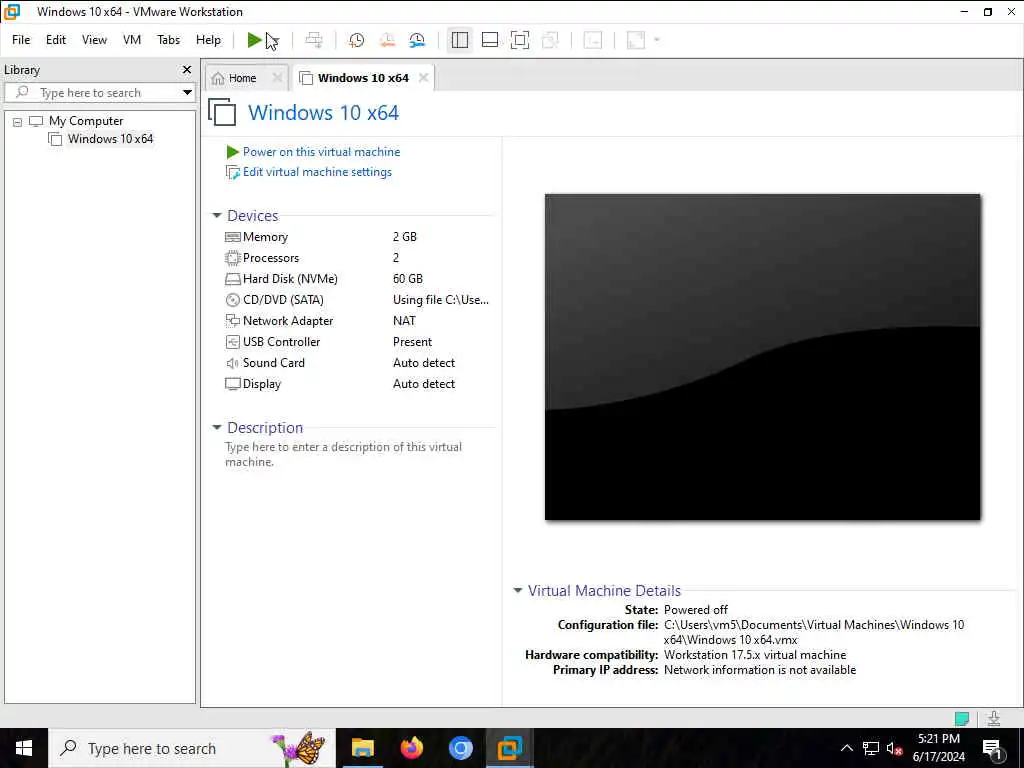
Task: Open the Tabs menu
Action: point(168,40)
